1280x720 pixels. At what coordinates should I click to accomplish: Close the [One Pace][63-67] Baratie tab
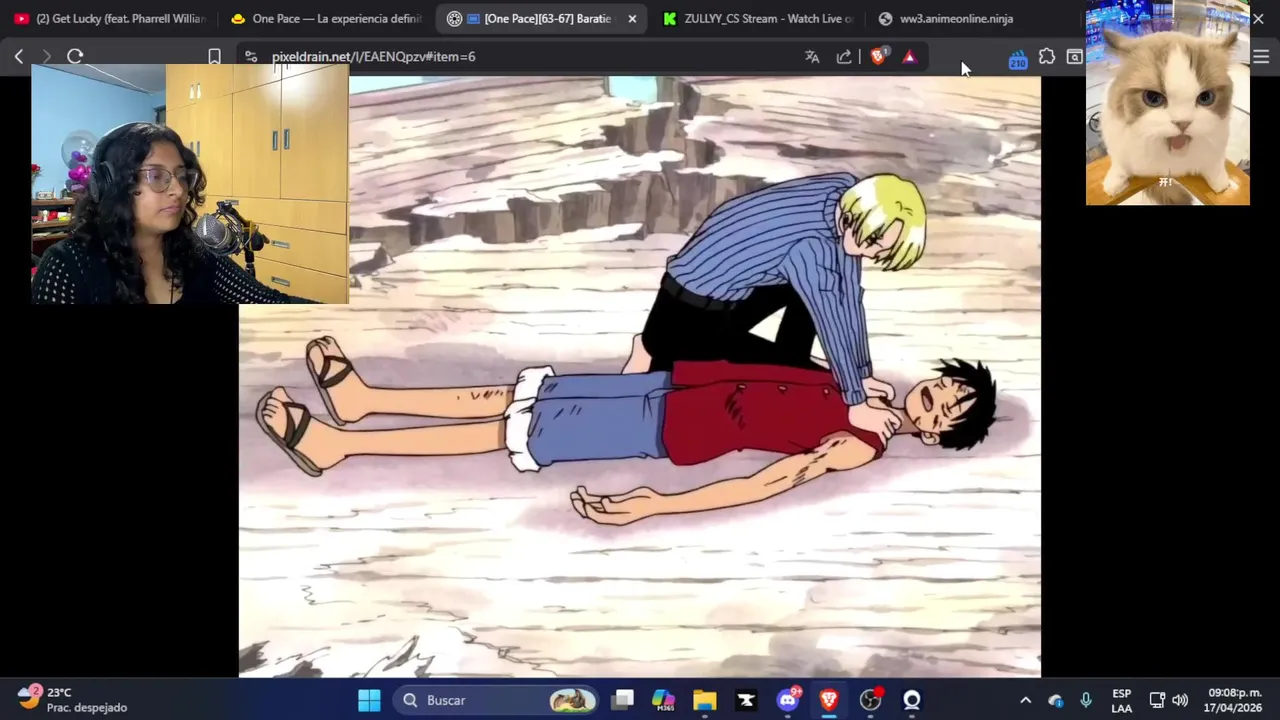click(632, 19)
